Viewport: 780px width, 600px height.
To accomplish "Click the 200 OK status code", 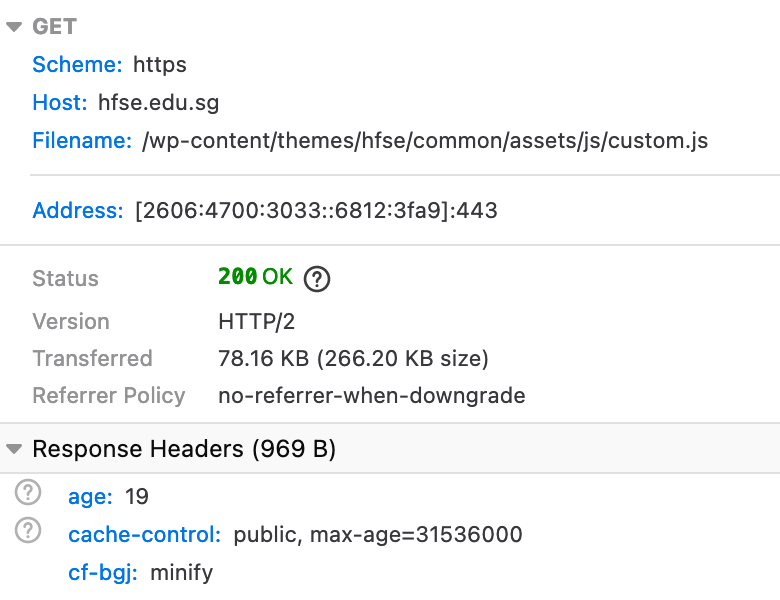I will (x=255, y=277).
